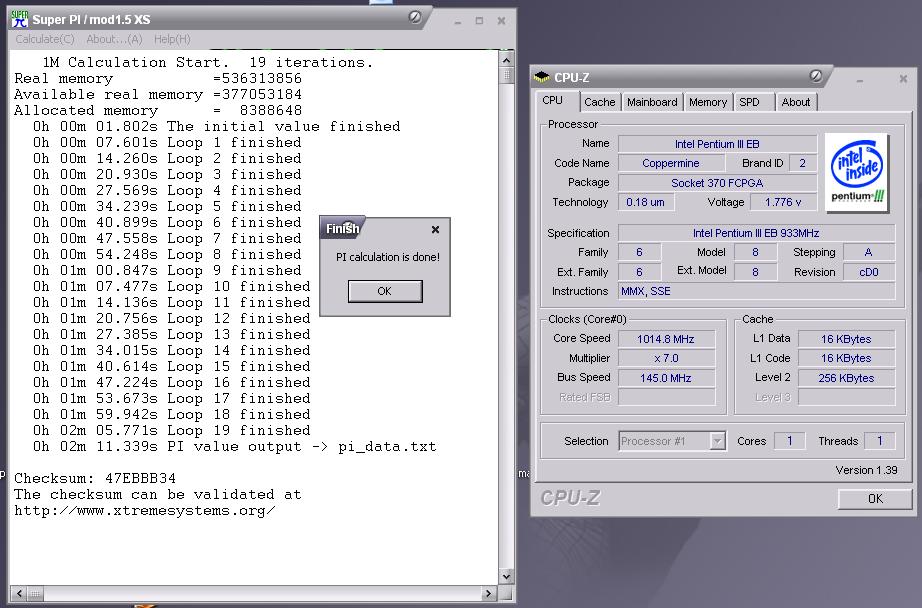Click the vertical scrollbar thumb in Super PI
Screen dimensions: 922x608
coord(506,75)
